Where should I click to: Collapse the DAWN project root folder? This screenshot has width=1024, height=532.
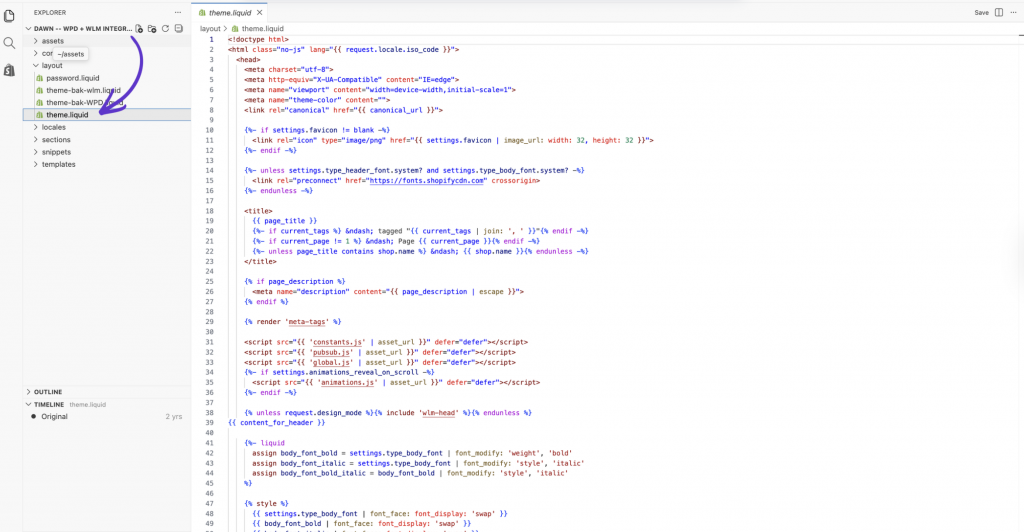click(x=29, y=29)
